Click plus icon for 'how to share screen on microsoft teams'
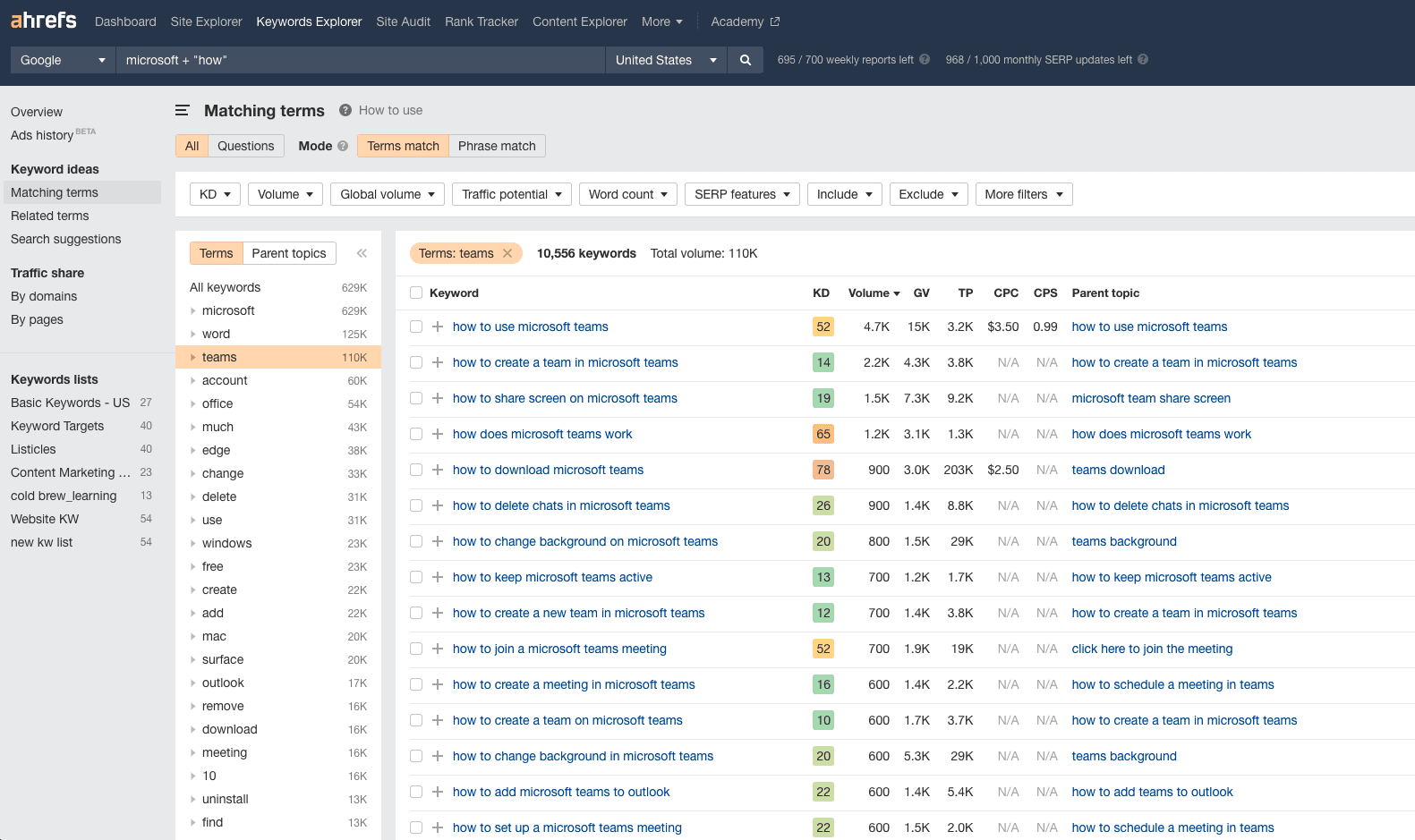Screen dimensions: 1415x840 438,398
